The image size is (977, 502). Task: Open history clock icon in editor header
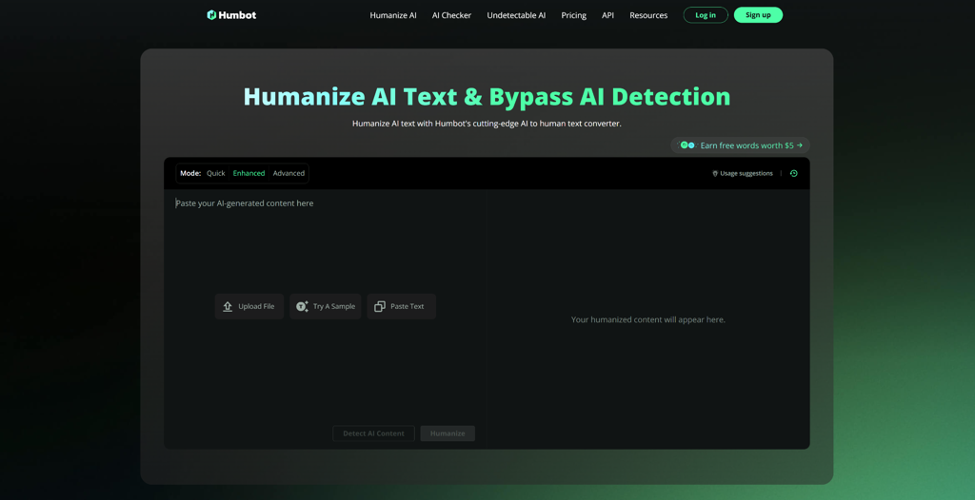(793, 174)
